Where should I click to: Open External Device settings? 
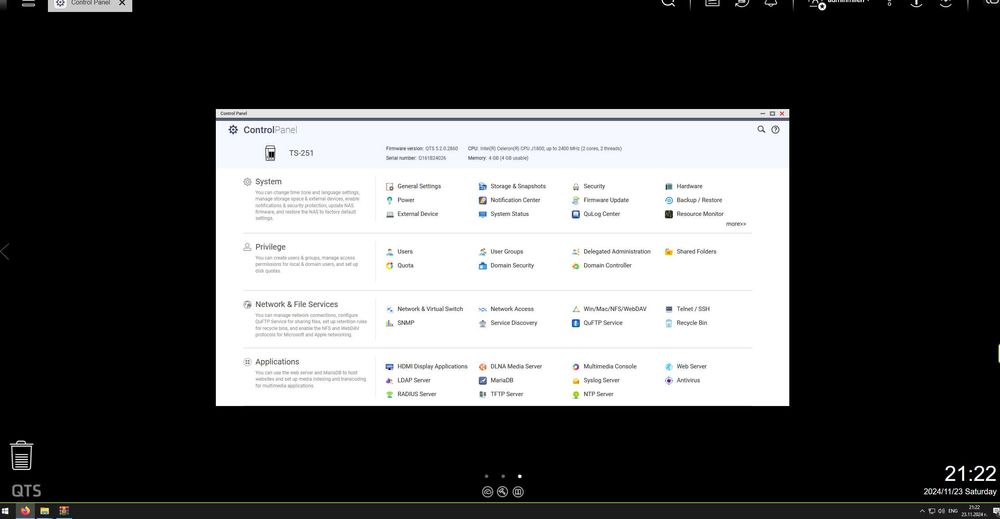pos(412,214)
